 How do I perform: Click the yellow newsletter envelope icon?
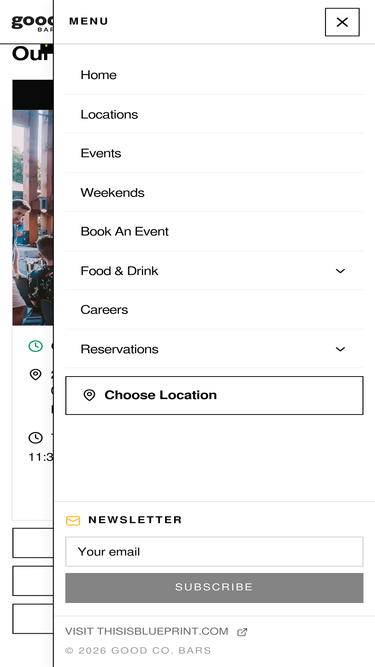point(73,520)
